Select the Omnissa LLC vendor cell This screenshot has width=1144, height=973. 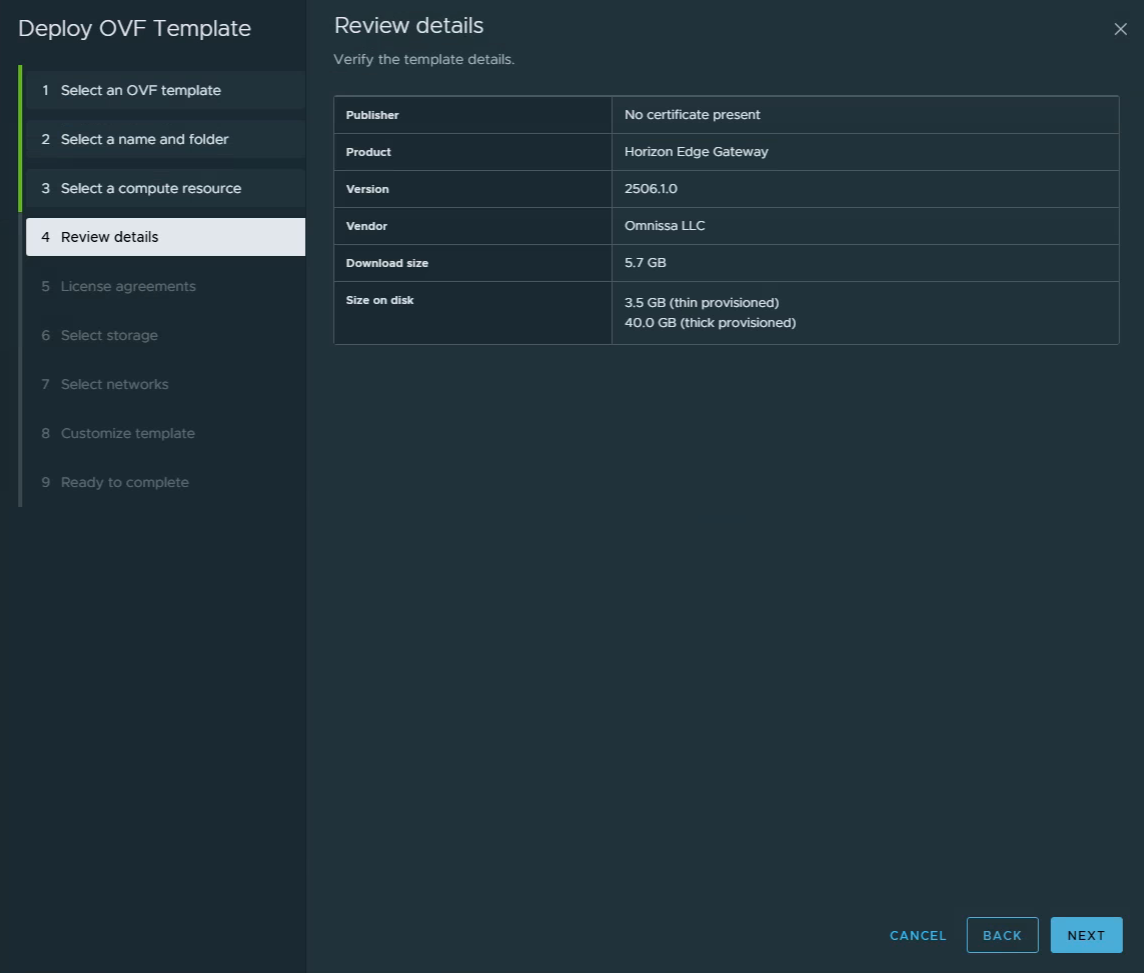coord(665,226)
